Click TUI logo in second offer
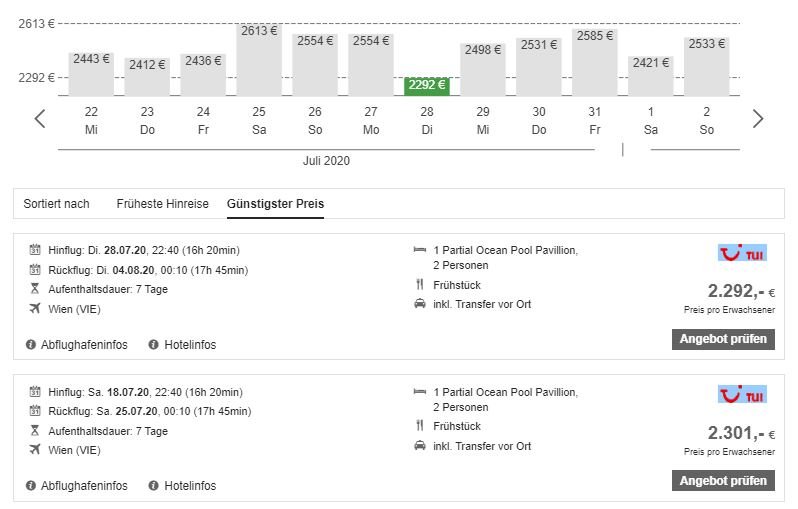The height and width of the screenshot is (509, 798). (x=742, y=395)
